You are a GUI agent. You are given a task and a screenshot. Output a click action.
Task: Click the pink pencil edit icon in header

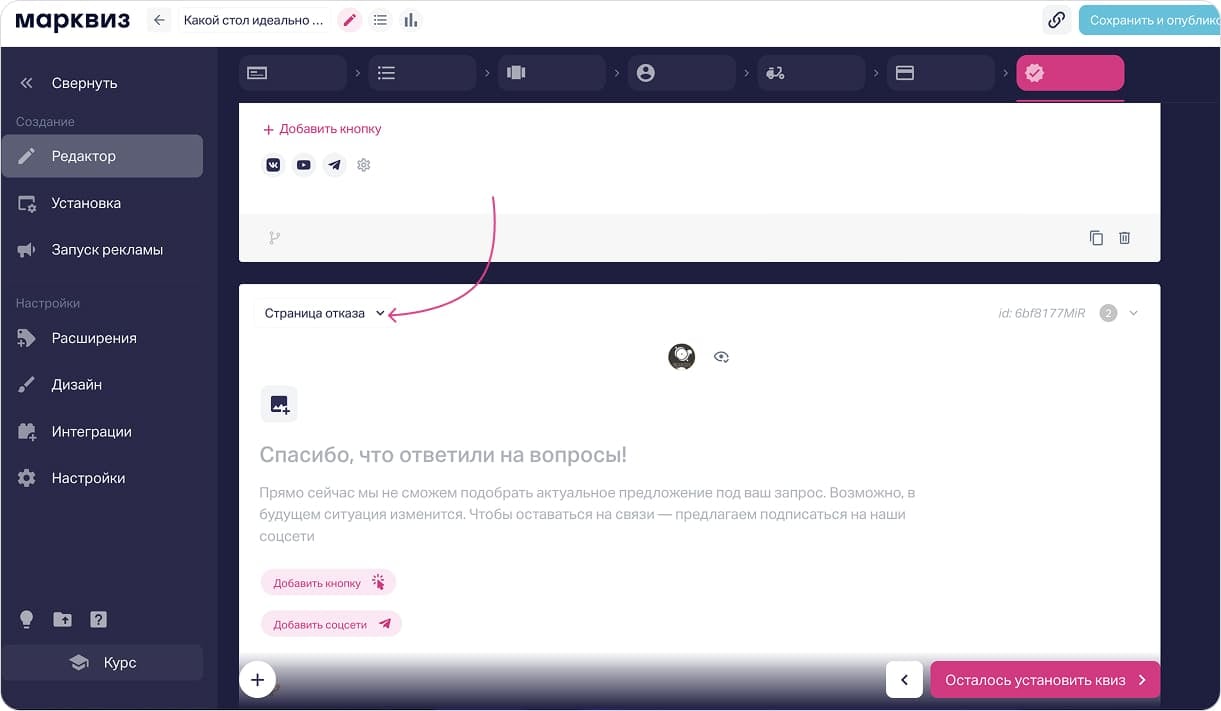click(350, 20)
